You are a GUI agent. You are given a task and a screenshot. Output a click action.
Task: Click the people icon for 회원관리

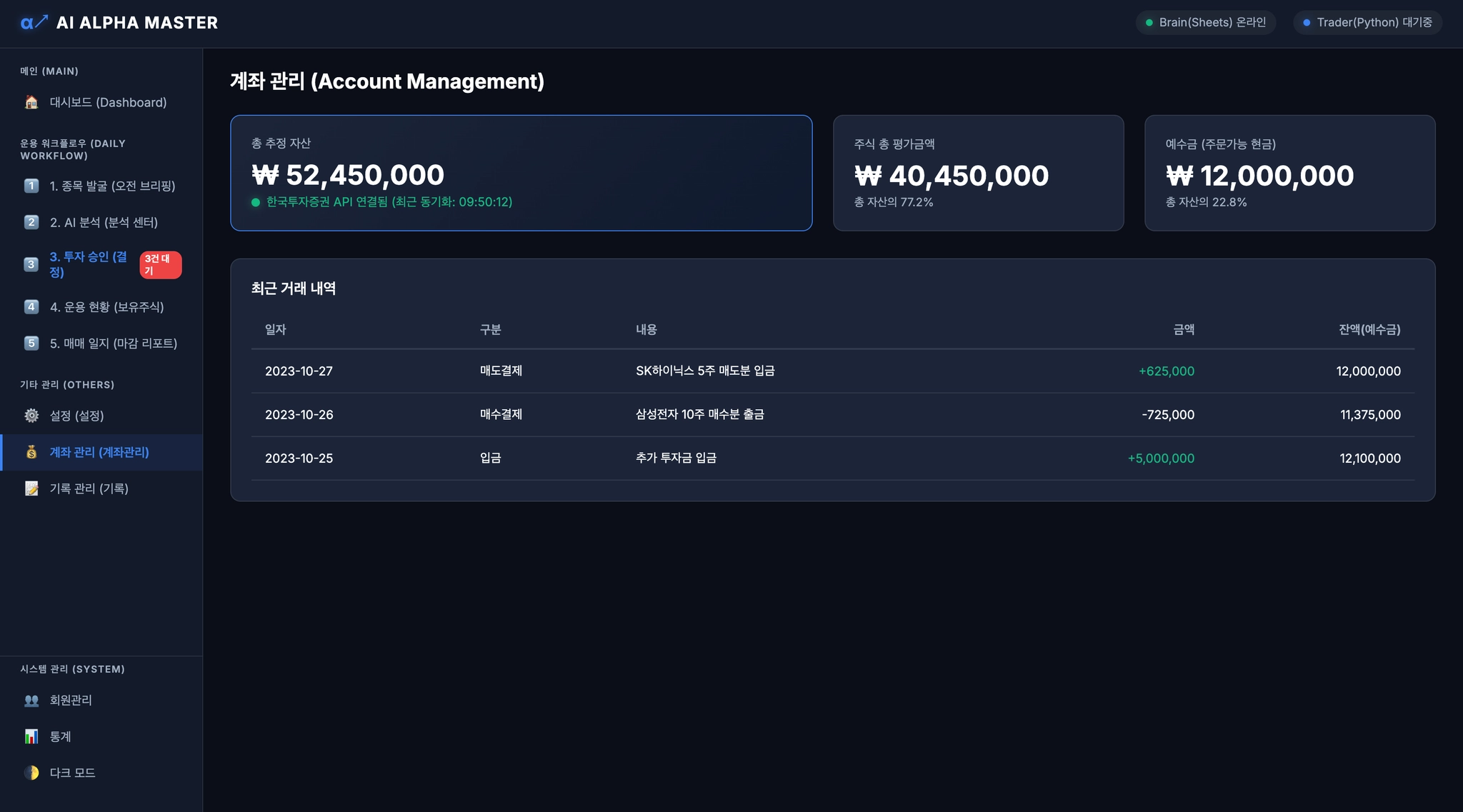coord(31,700)
